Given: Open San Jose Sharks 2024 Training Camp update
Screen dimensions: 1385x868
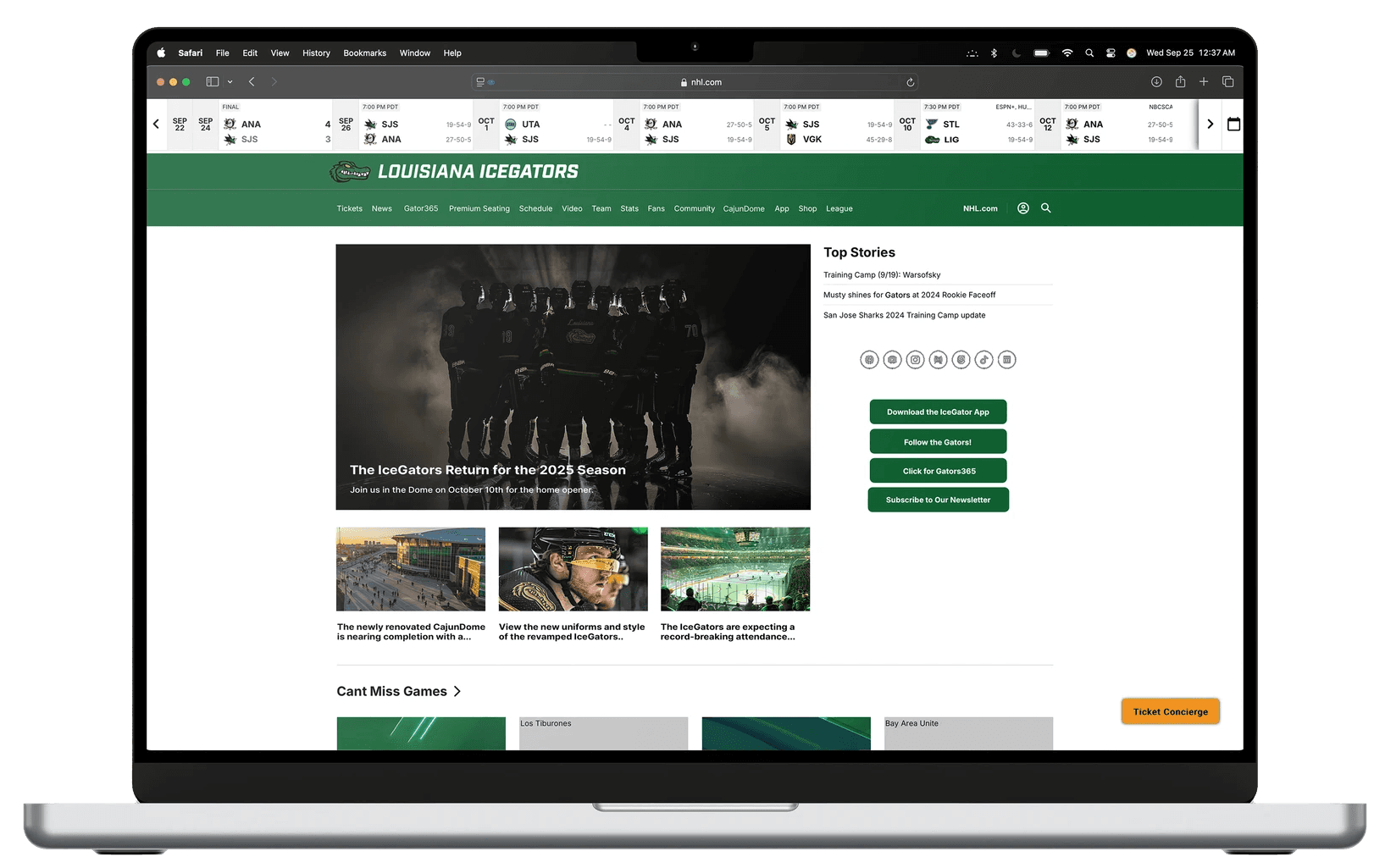Looking at the screenshot, I should pos(904,316).
